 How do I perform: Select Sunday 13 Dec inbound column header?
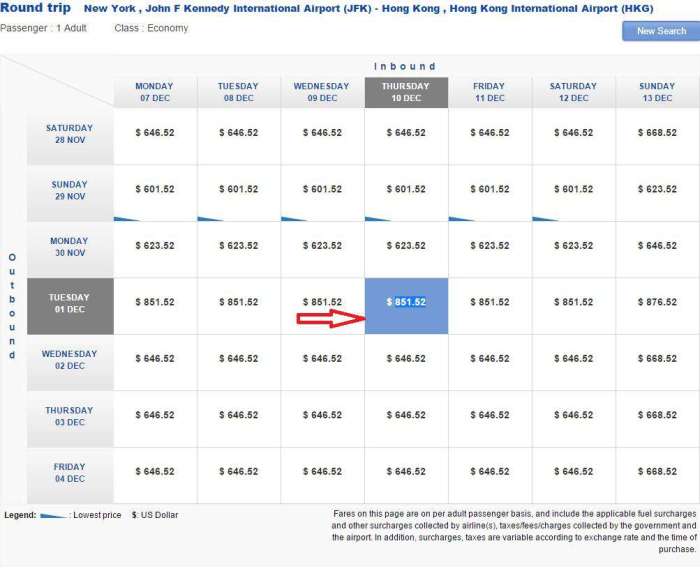[x=658, y=92]
